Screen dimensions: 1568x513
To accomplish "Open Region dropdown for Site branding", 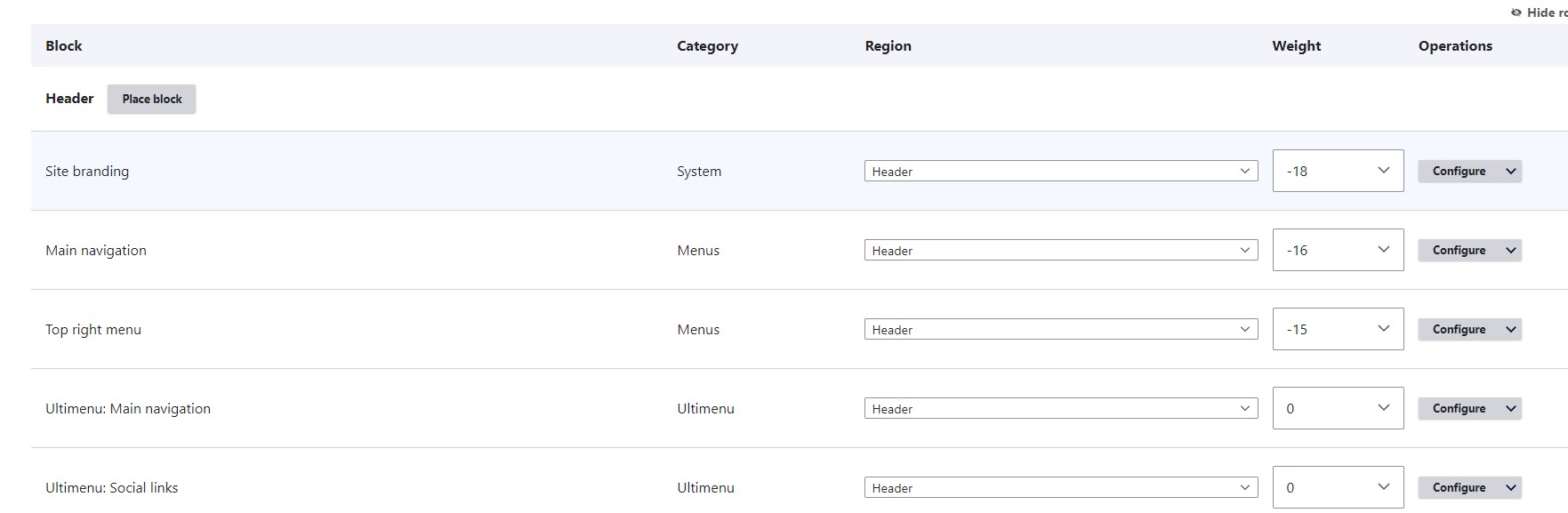I will [x=1060, y=171].
